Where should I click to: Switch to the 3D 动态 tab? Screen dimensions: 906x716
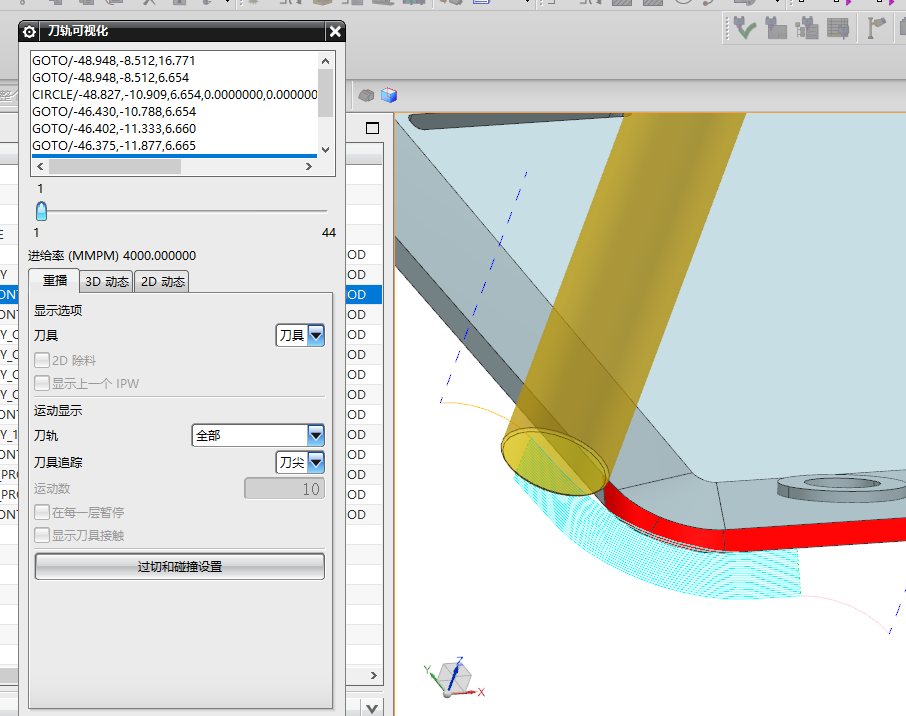[x=106, y=281]
